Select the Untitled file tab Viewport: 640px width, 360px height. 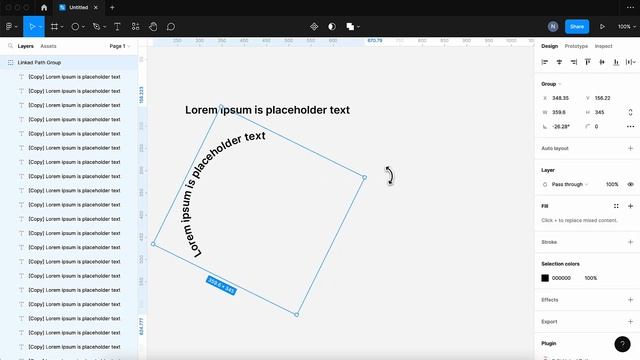pos(78,7)
